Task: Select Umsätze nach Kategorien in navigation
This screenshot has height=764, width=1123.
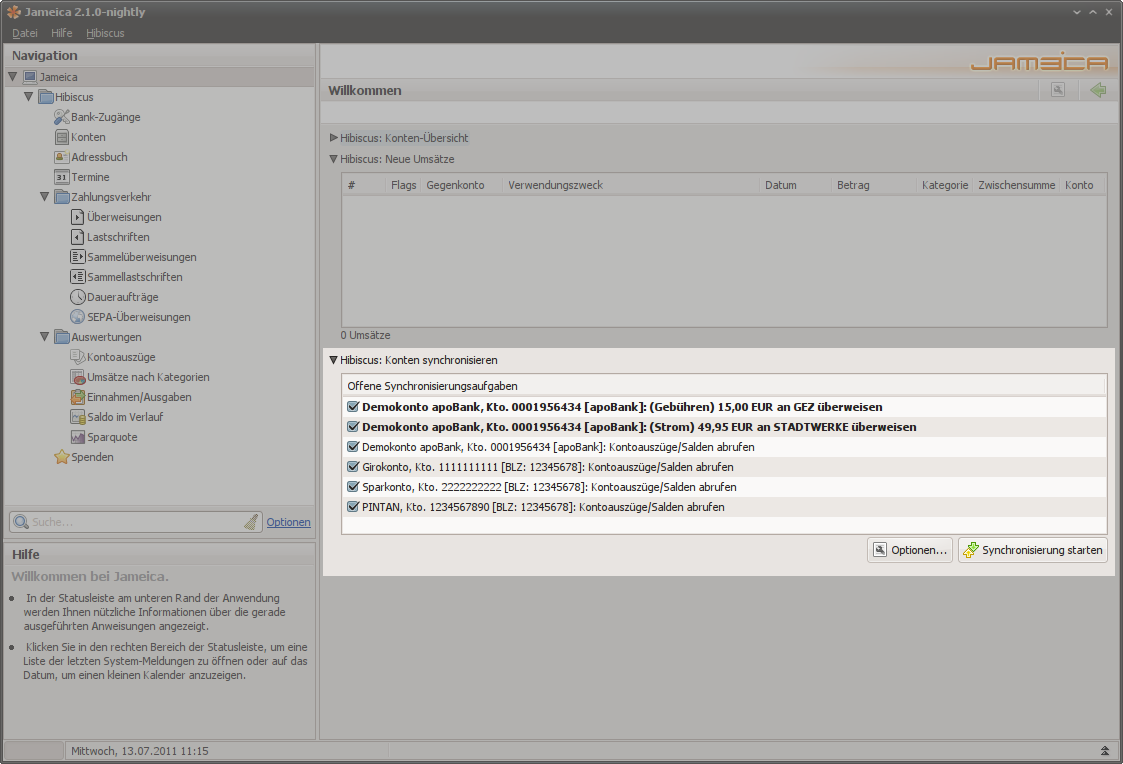Action: (148, 377)
